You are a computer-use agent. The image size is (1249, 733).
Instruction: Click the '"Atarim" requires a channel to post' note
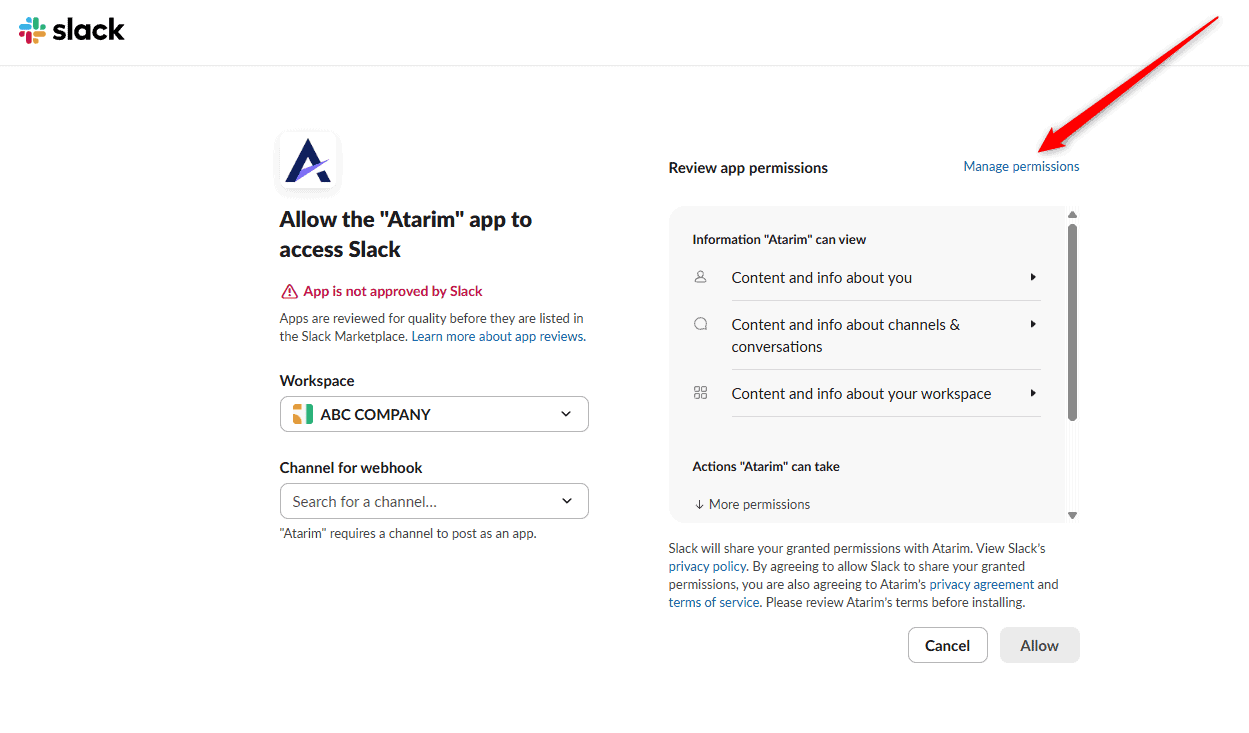(408, 533)
